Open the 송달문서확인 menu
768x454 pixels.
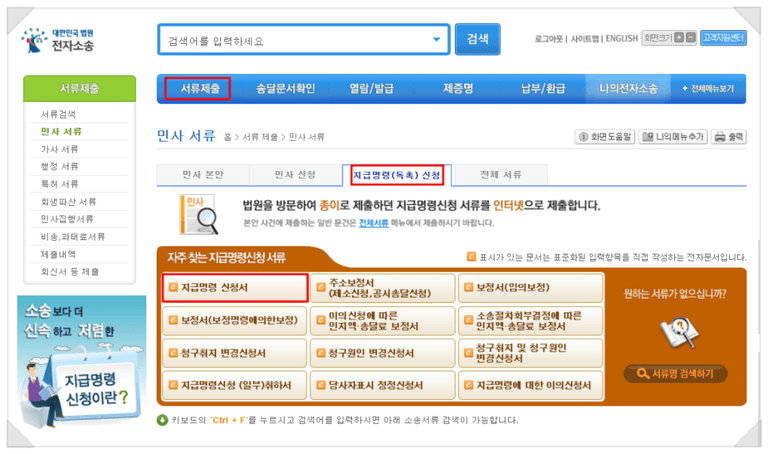click(x=285, y=89)
